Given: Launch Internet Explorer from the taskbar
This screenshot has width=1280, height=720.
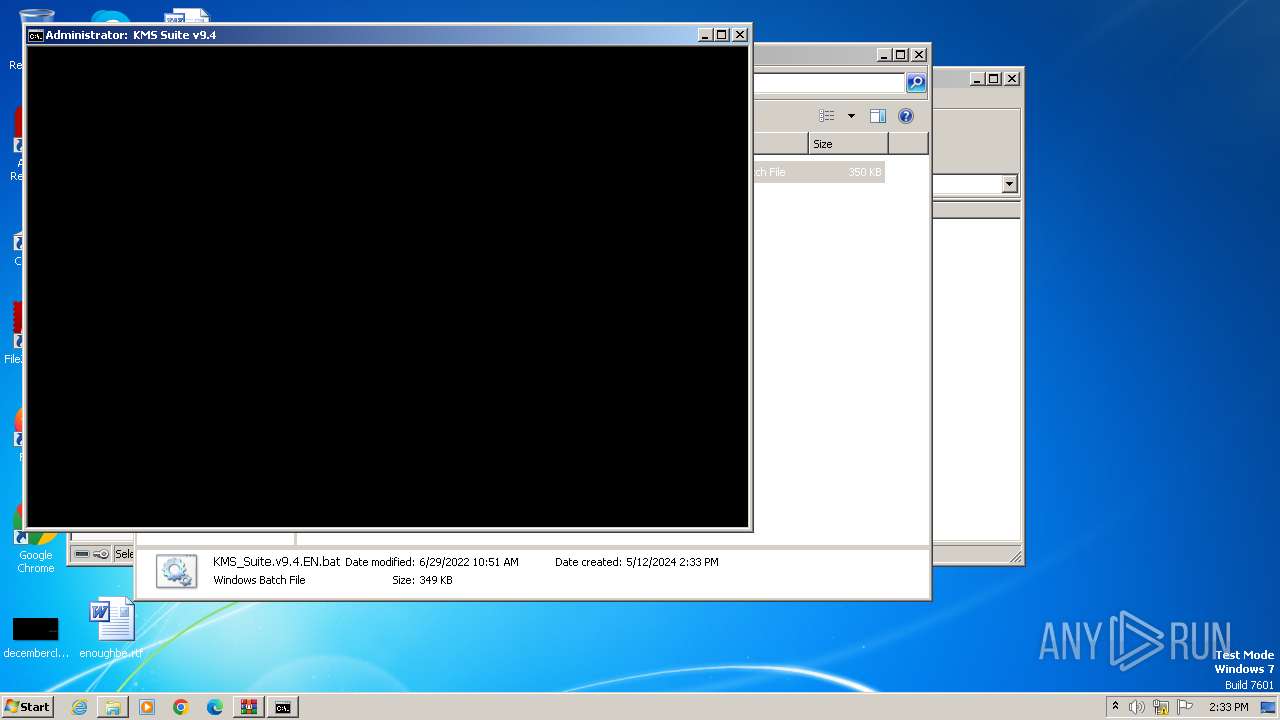Looking at the screenshot, I should pyautogui.click(x=79, y=707).
